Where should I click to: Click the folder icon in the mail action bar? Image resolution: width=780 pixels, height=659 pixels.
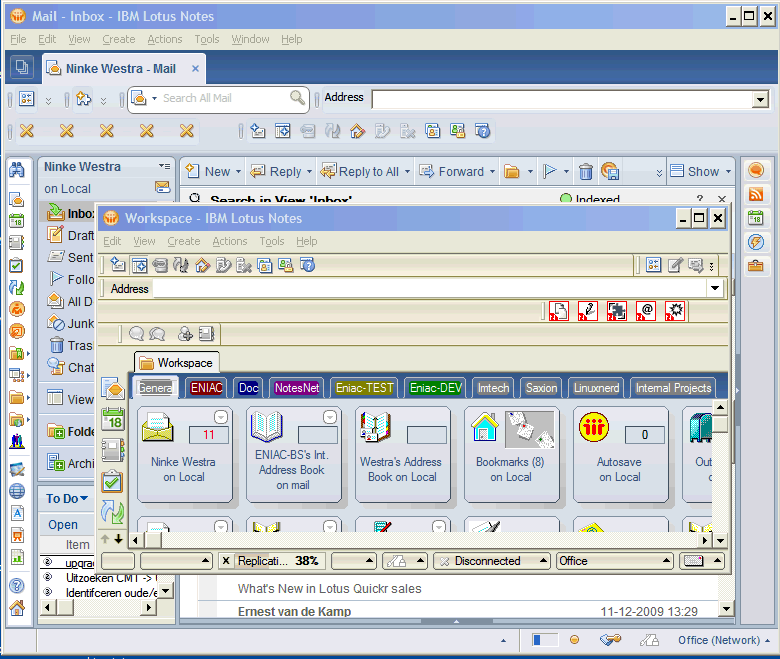(511, 172)
